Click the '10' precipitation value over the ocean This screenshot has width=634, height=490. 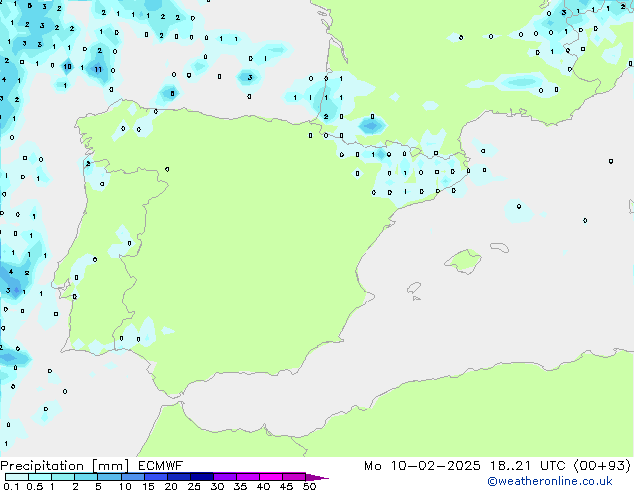coord(68,66)
